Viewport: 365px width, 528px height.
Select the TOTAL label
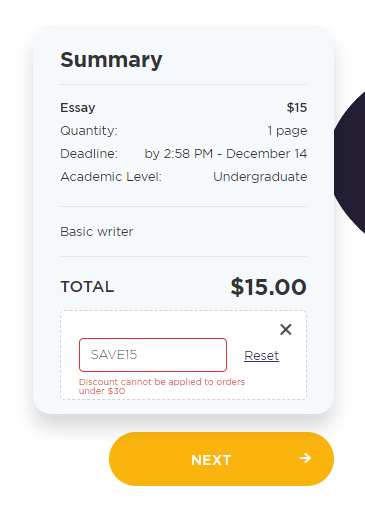tap(87, 287)
